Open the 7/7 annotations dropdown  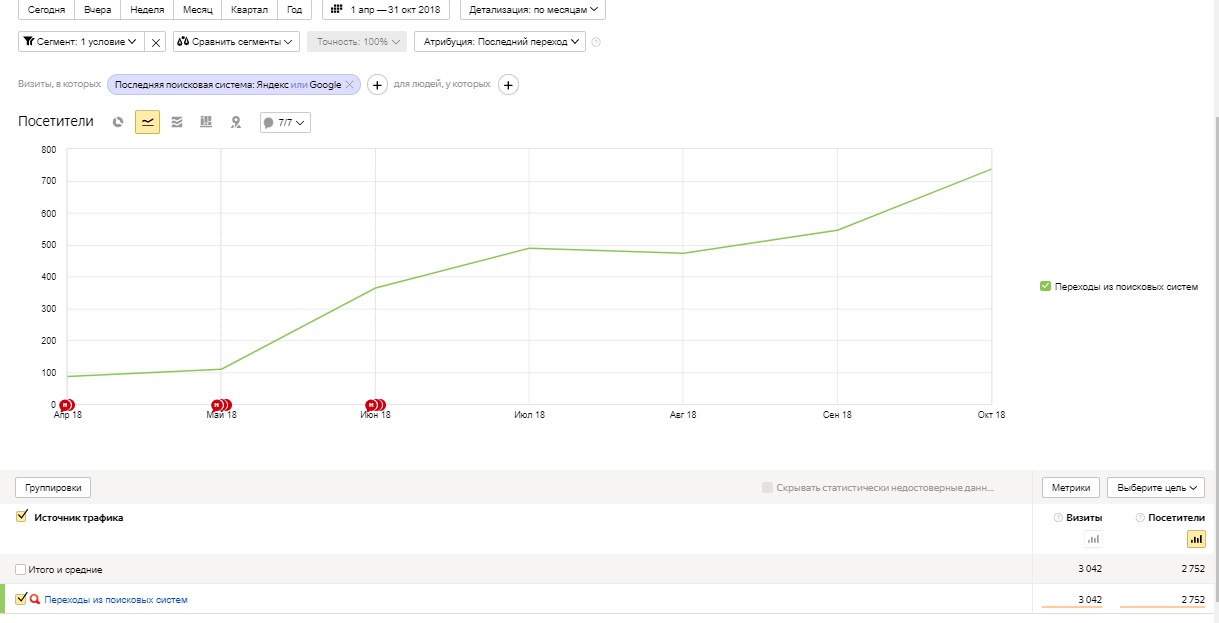(285, 122)
